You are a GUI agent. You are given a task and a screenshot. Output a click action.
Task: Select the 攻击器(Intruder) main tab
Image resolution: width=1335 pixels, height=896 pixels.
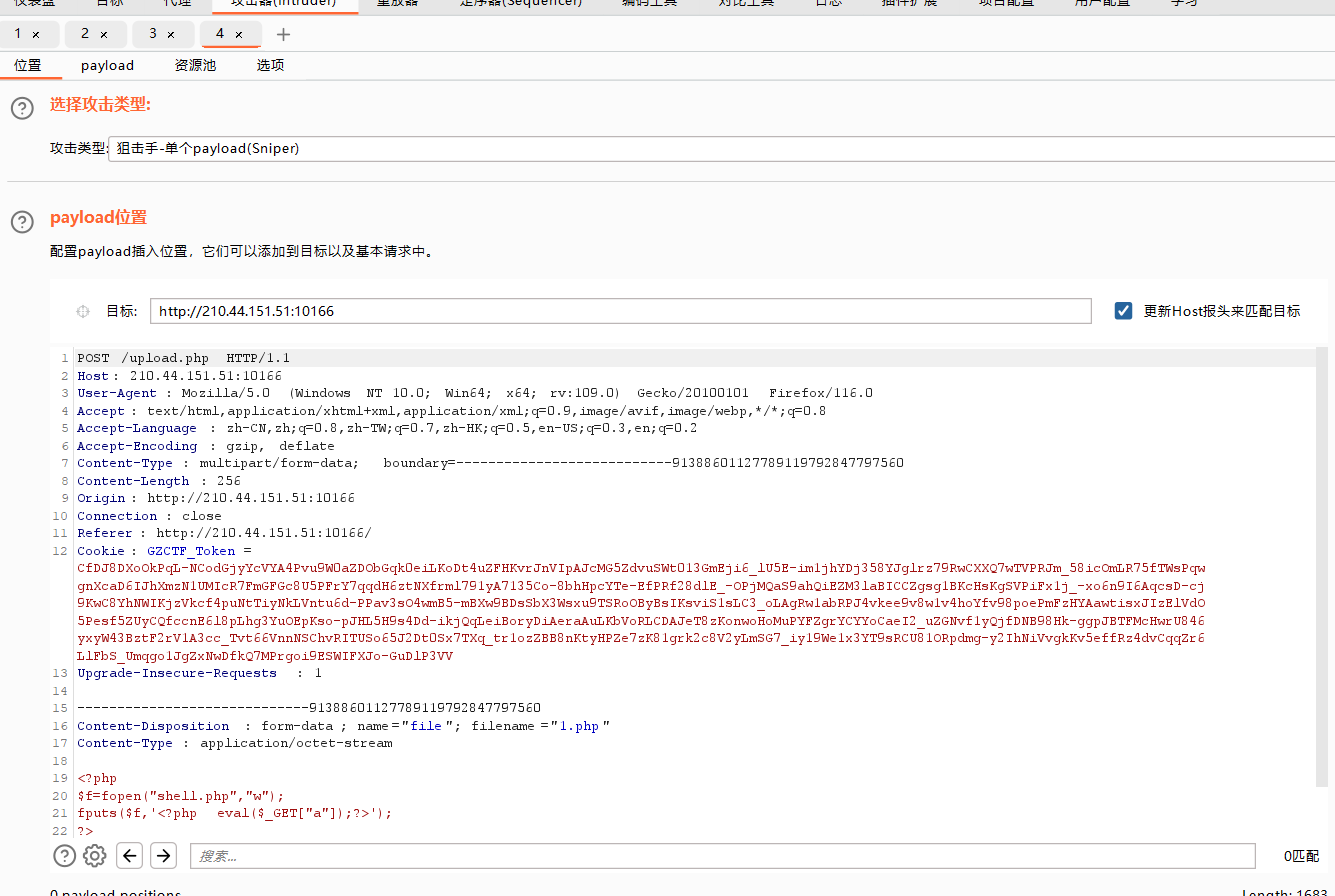[286, 4]
